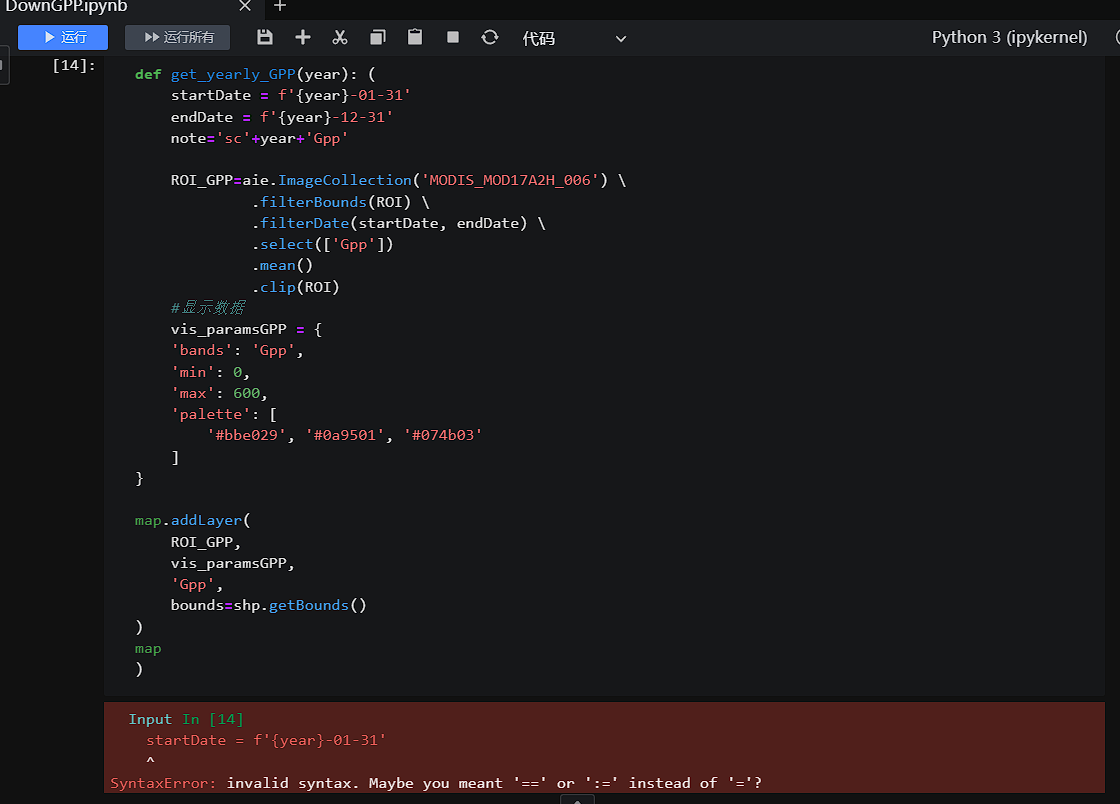
Task: Click the '#074b03' color string
Action: coord(443,436)
